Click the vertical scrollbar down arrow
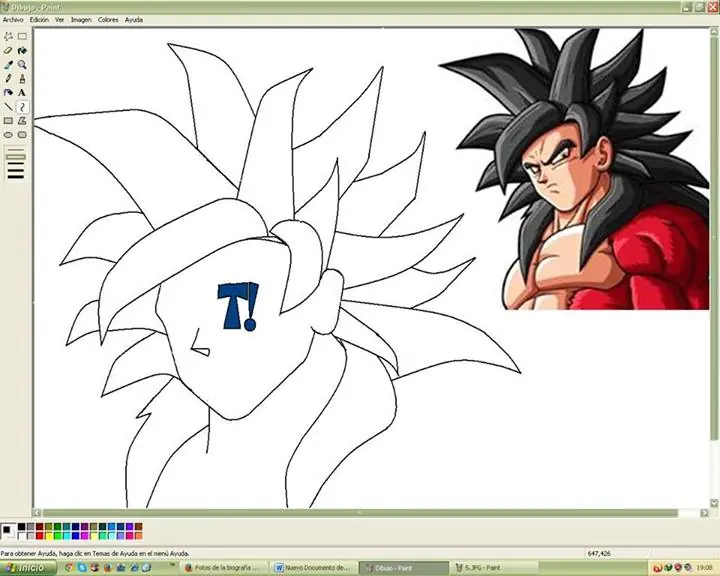 click(714, 503)
